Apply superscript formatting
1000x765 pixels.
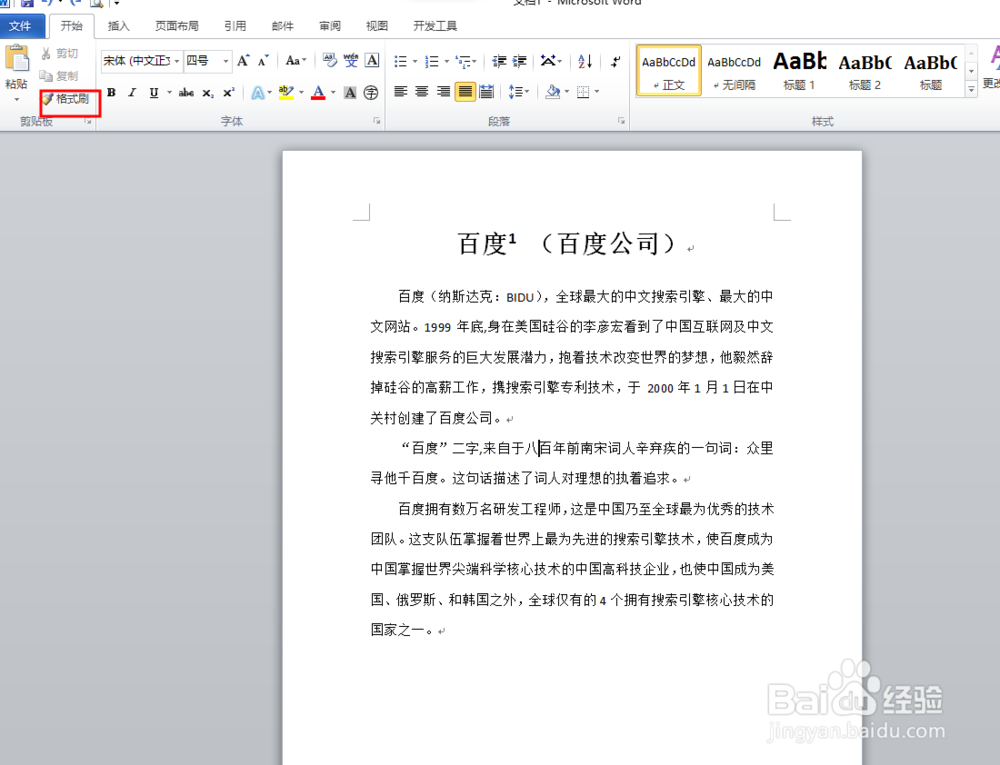click(x=229, y=93)
